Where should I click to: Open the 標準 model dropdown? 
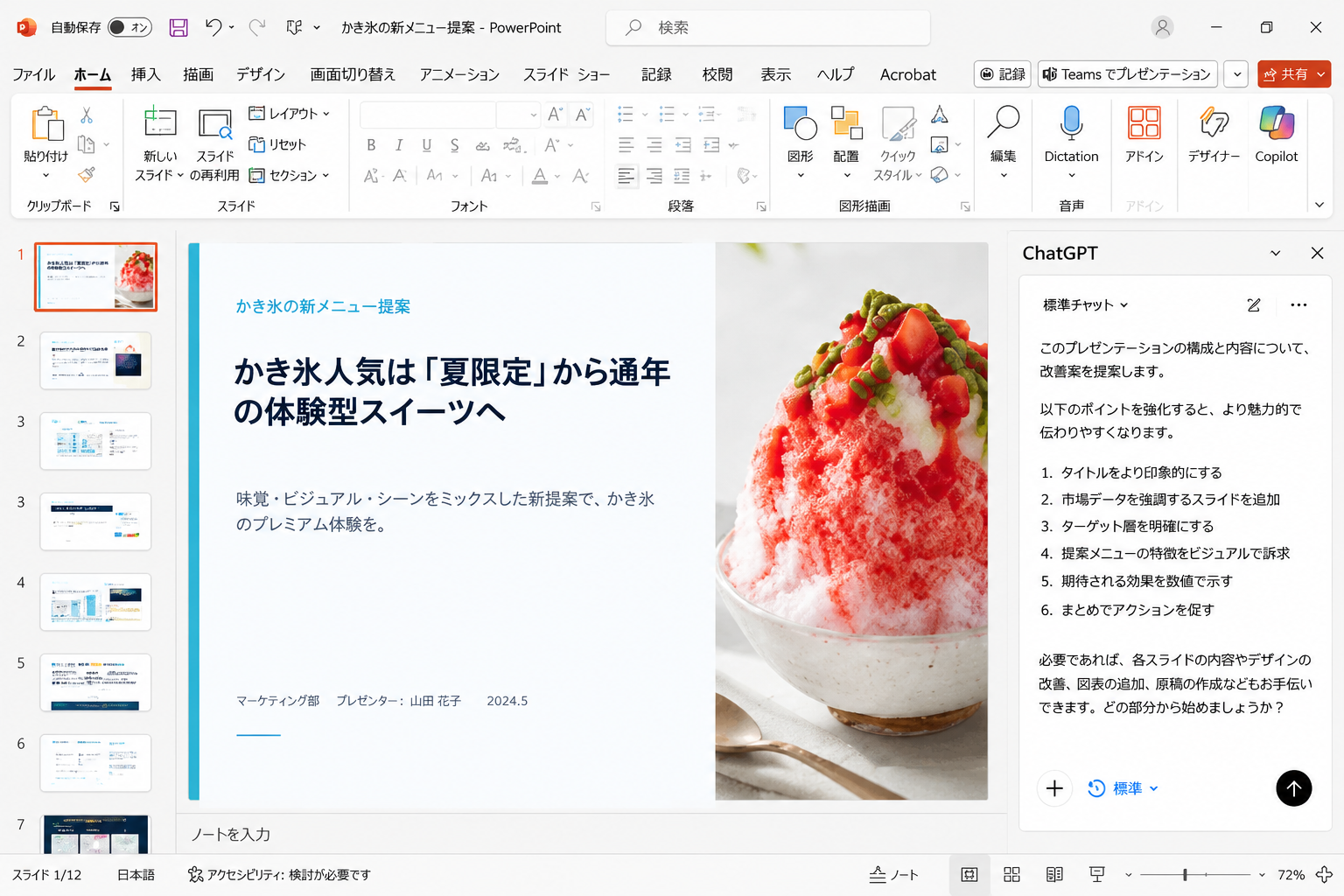(1123, 788)
